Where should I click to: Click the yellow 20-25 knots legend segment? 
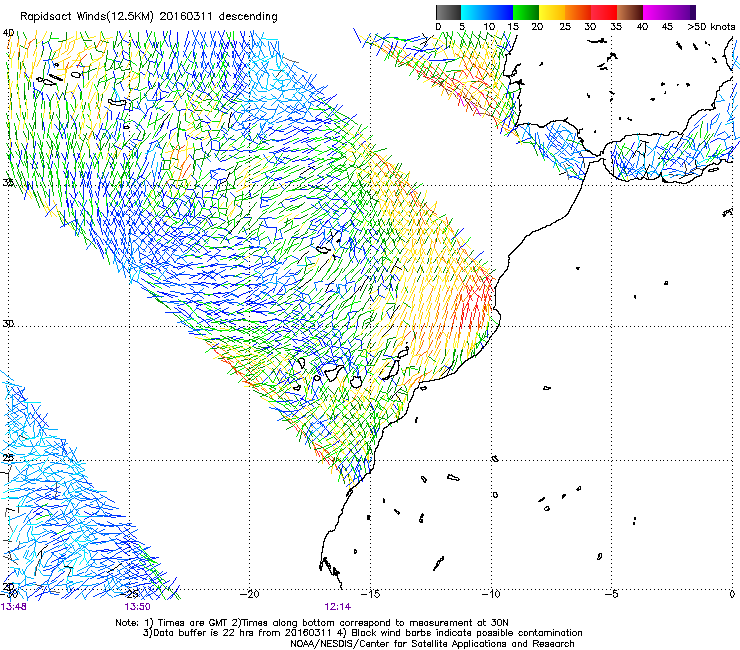552,12
